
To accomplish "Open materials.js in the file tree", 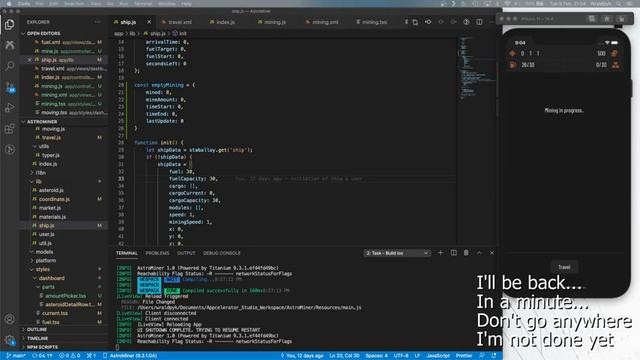I will pos(63,217).
